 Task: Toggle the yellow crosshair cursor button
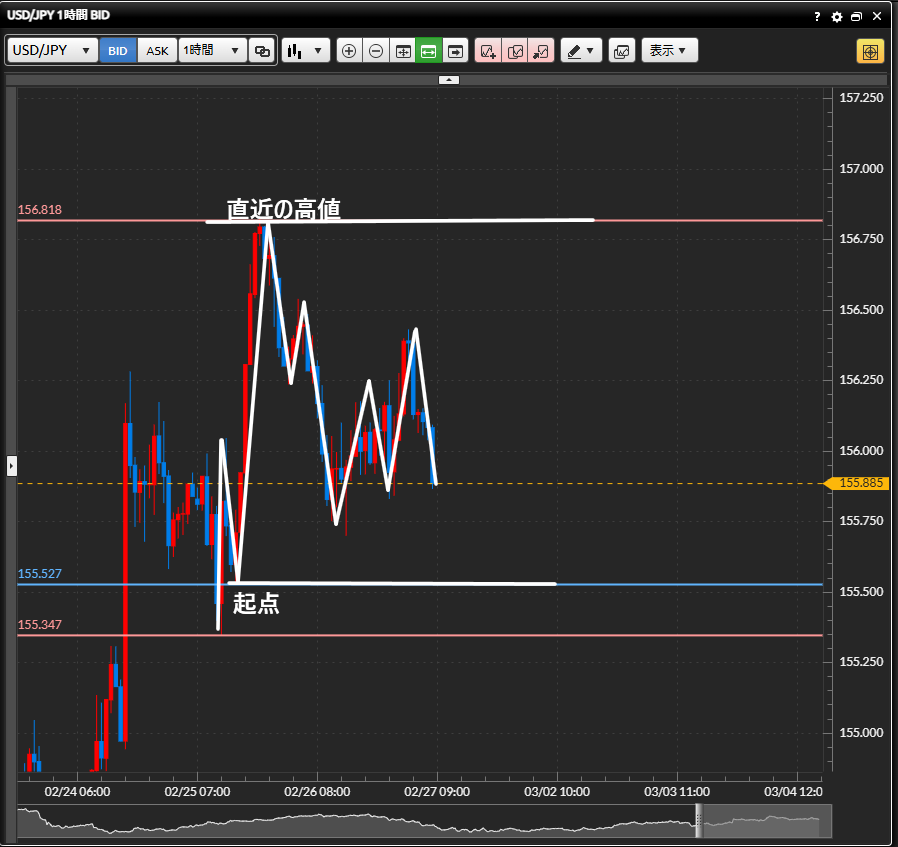(x=870, y=51)
